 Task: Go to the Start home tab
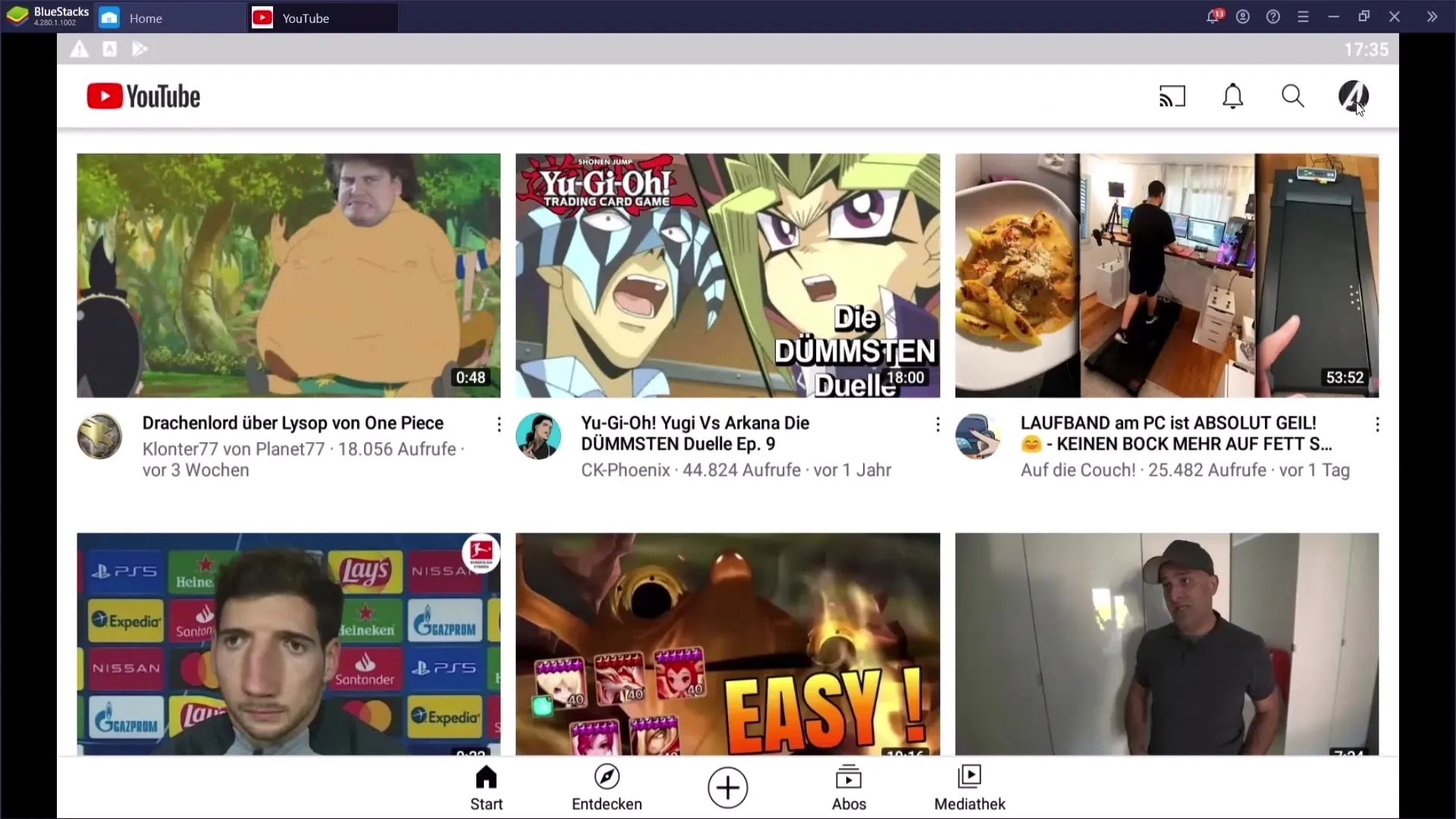486,788
